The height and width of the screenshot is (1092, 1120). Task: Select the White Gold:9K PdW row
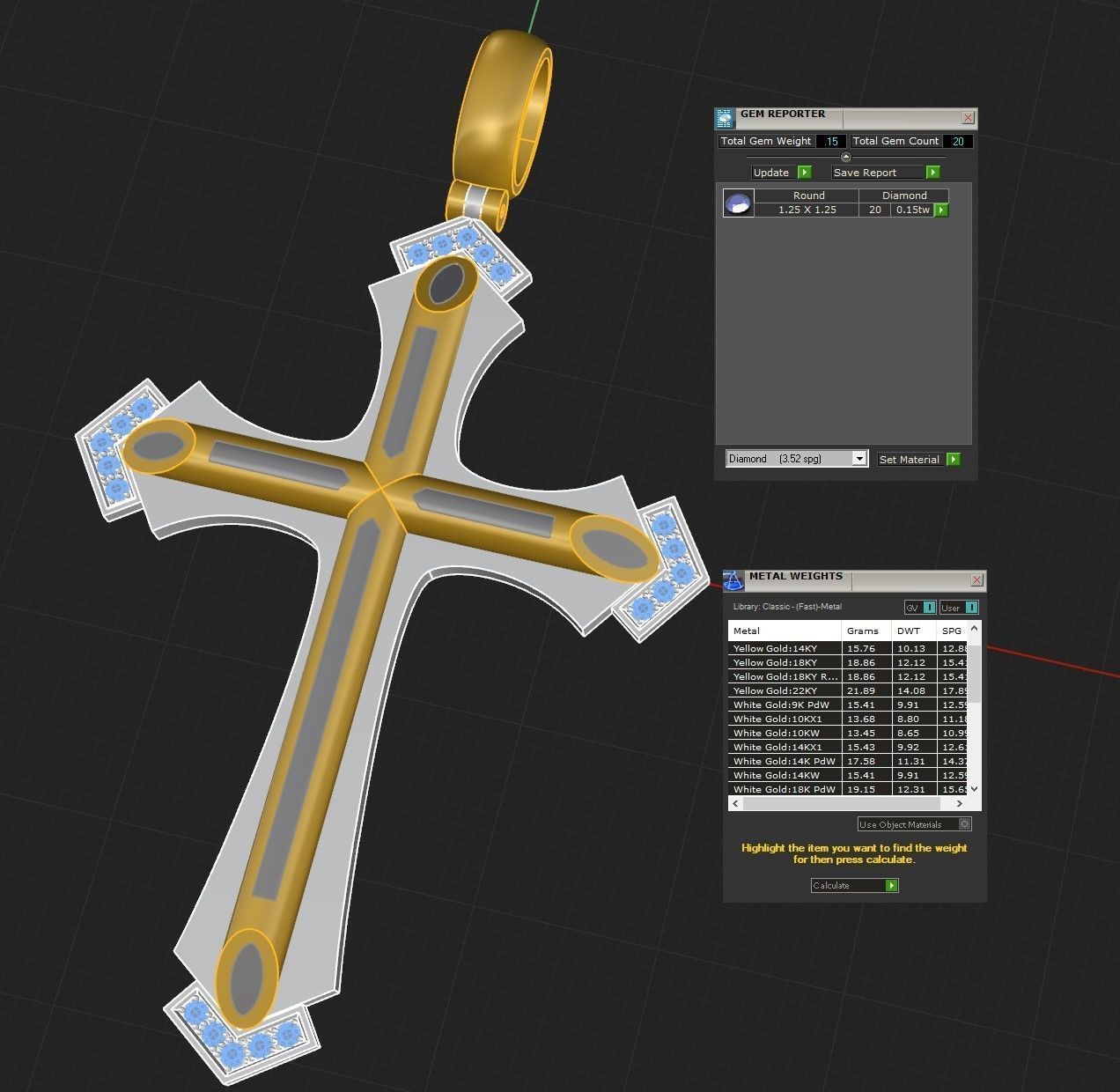tap(847, 705)
